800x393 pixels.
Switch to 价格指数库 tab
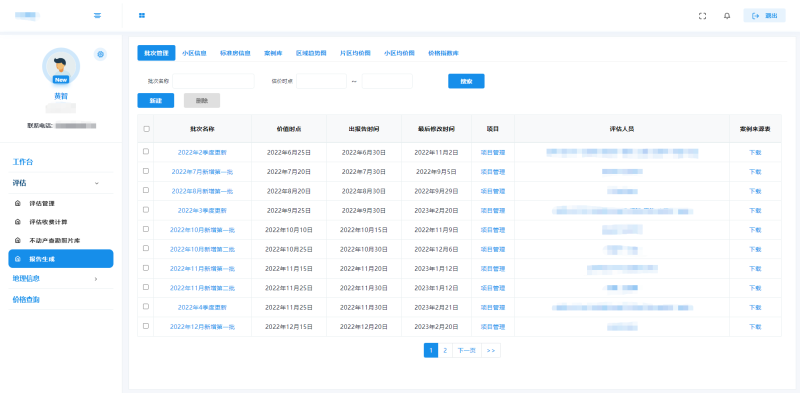443,53
